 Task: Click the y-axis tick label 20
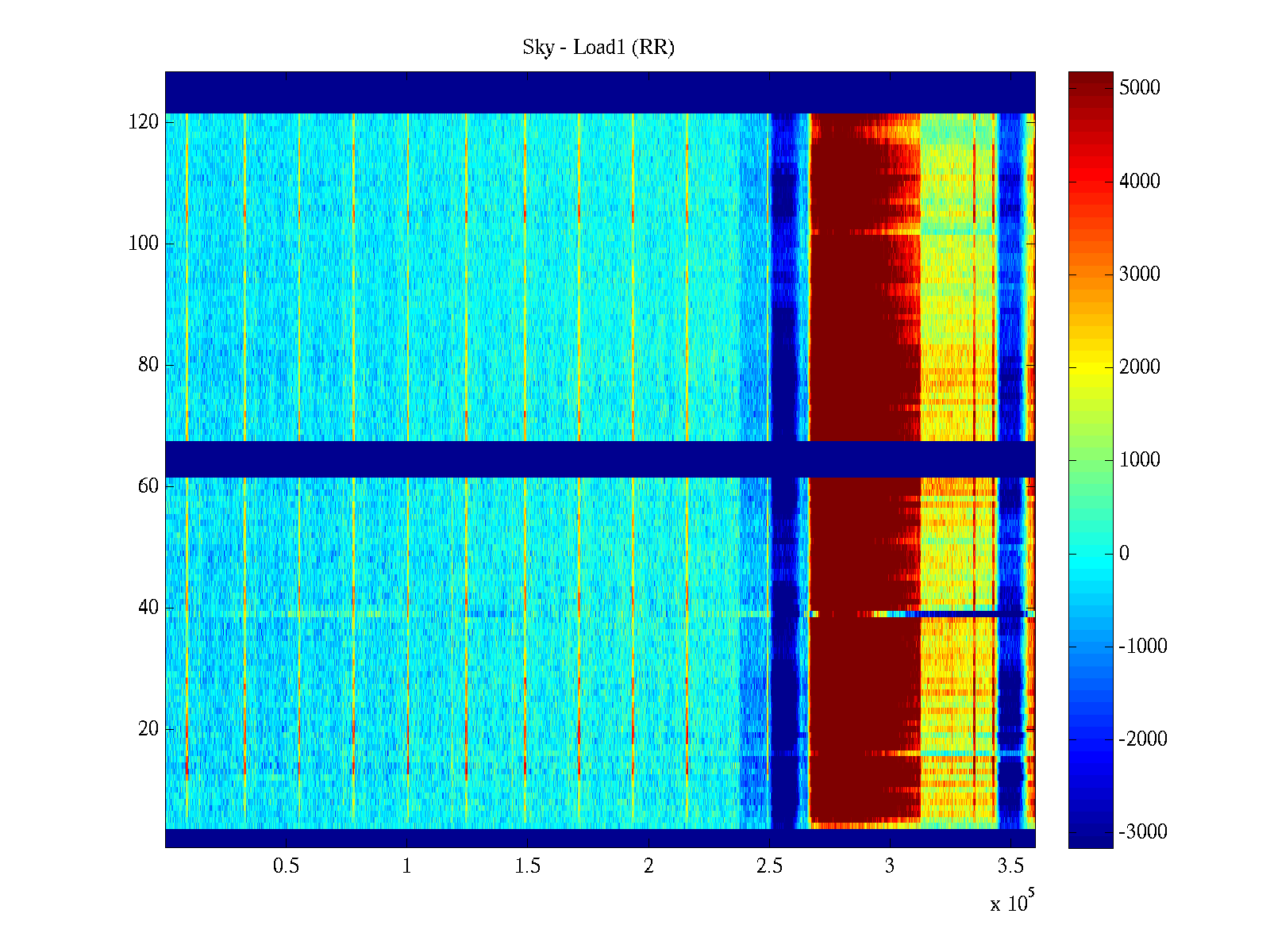point(148,729)
